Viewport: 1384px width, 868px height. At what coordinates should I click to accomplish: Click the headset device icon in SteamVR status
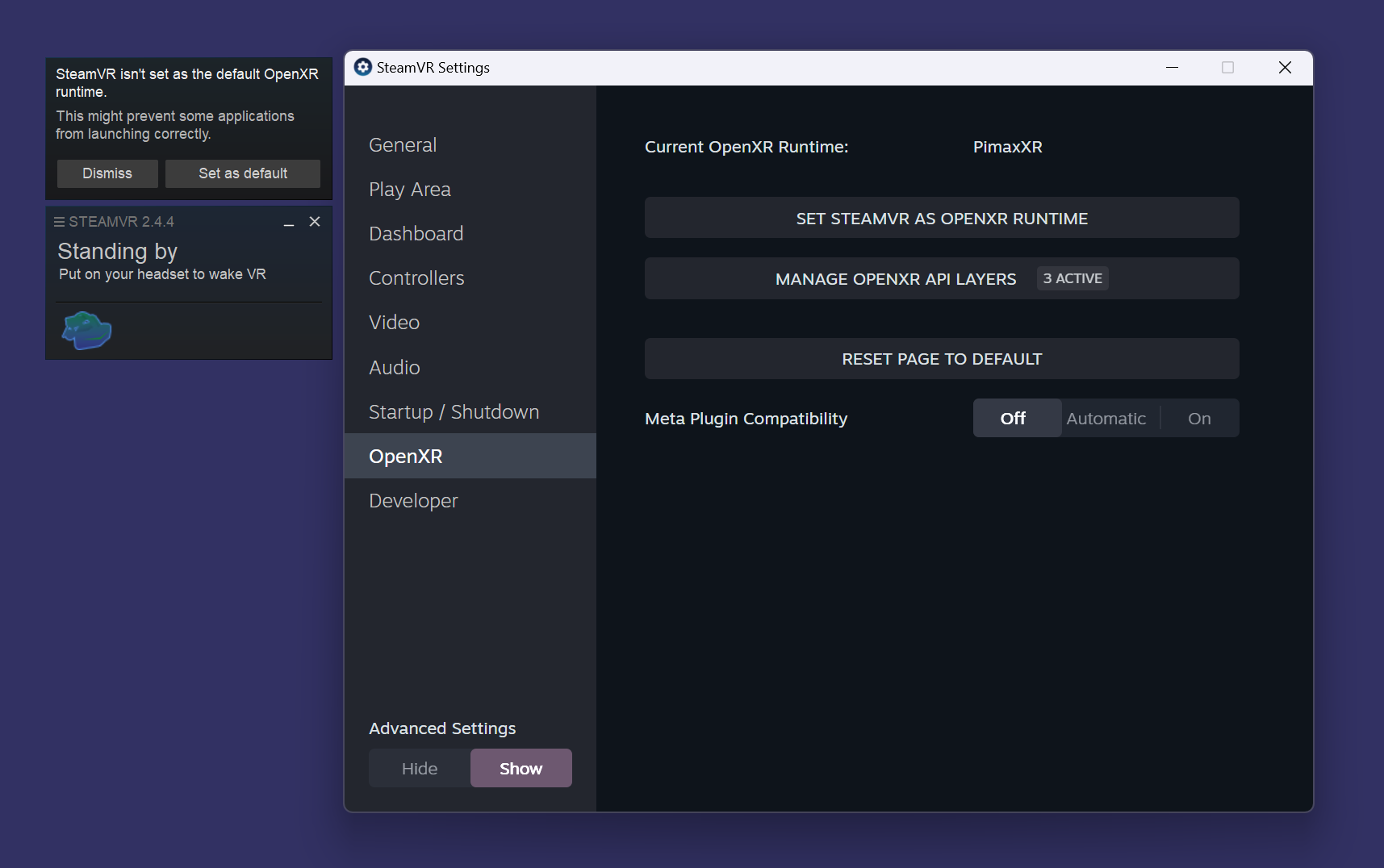coord(86,331)
